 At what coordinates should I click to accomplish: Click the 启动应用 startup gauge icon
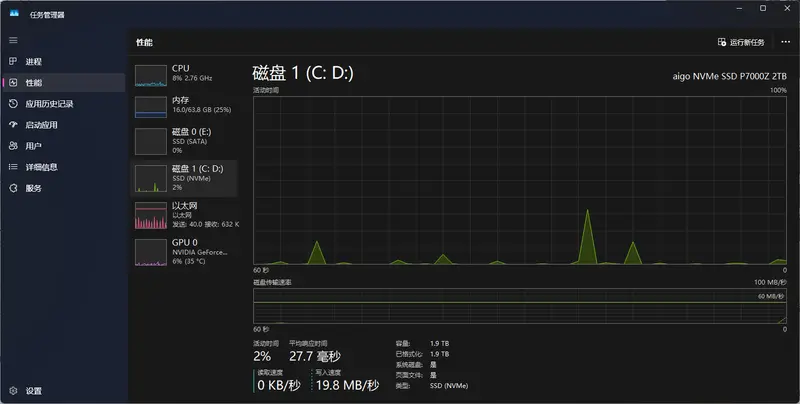click(13, 124)
